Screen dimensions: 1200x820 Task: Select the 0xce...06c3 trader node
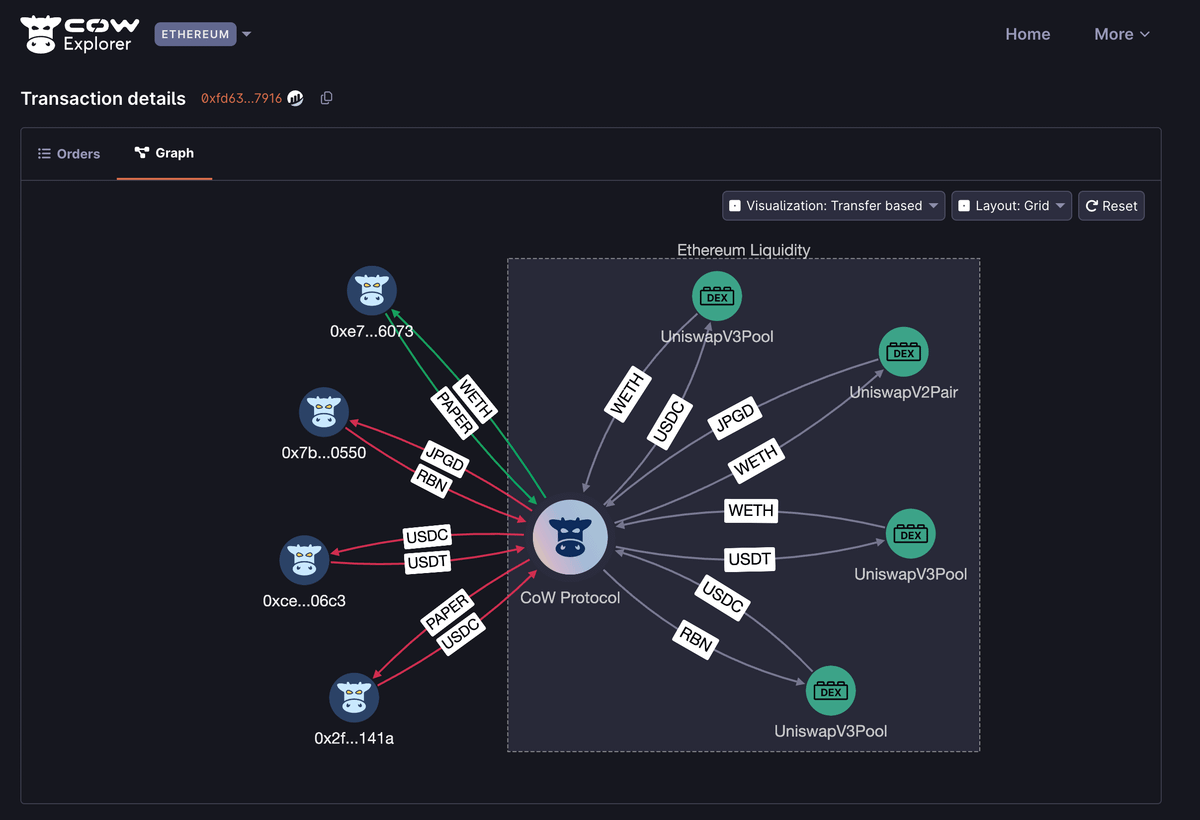304,561
